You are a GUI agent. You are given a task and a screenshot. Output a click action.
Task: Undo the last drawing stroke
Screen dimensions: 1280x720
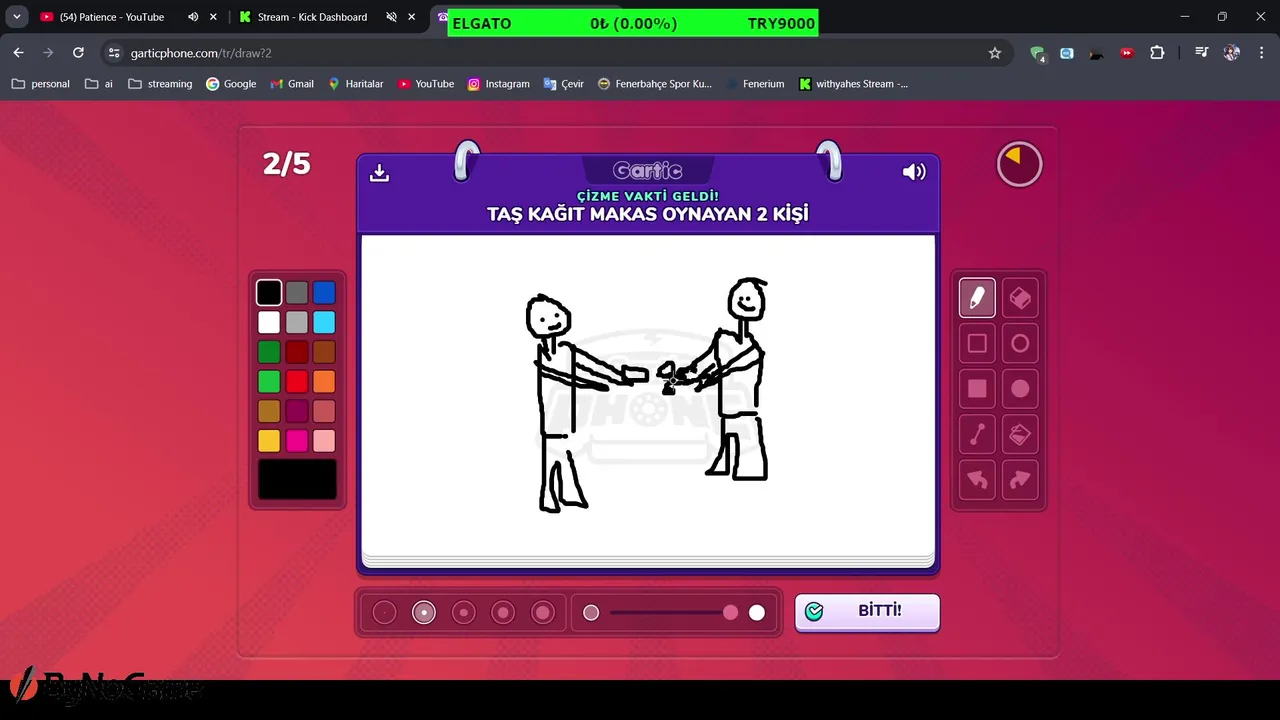click(x=977, y=480)
